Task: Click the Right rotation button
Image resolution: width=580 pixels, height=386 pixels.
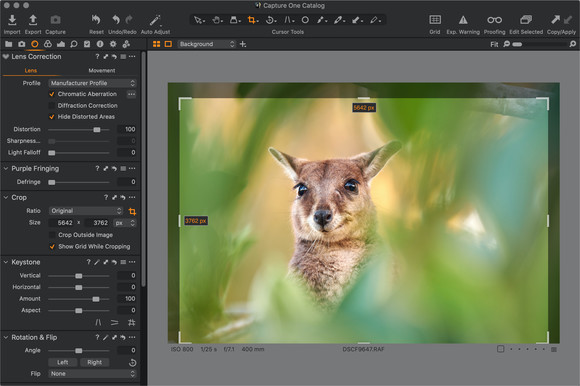Action: 95,362
